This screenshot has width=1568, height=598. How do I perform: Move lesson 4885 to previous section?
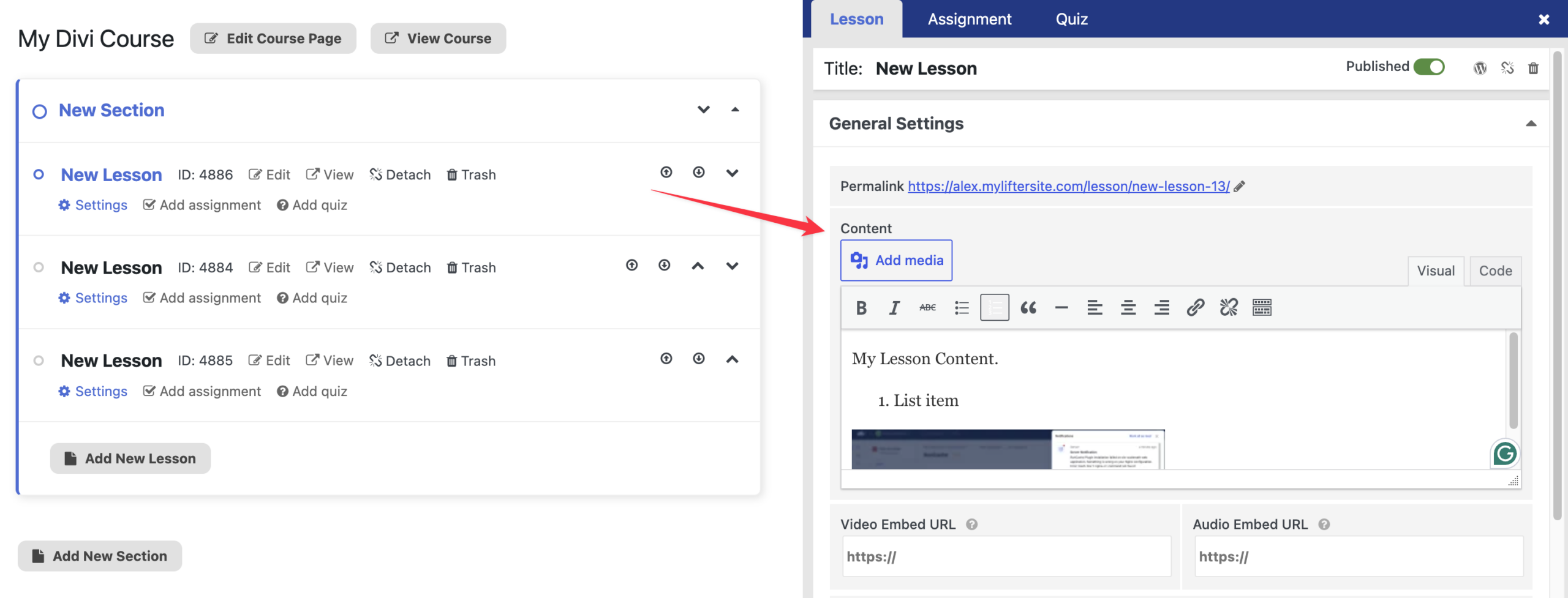(x=666, y=359)
